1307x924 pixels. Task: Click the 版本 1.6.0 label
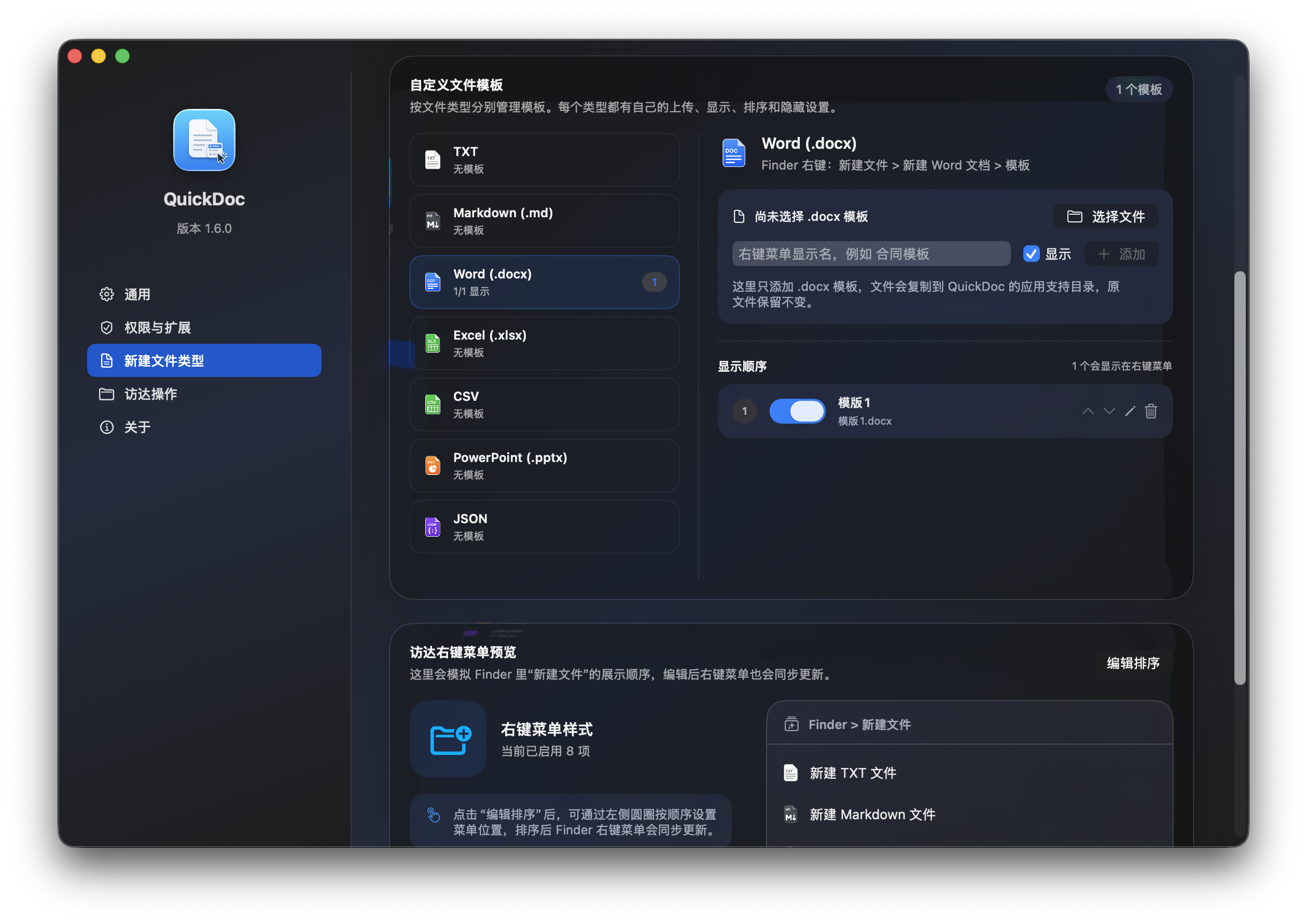tap(204, 228)
